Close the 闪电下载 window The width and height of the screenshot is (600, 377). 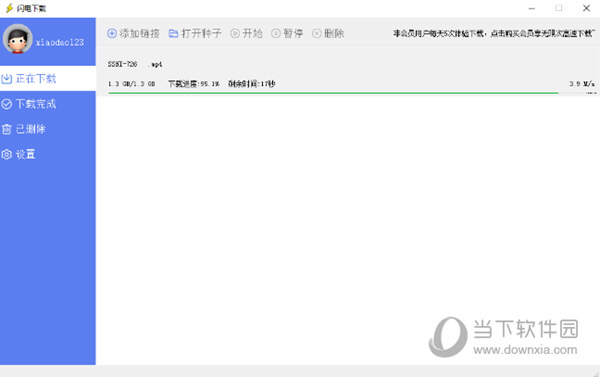586,8
